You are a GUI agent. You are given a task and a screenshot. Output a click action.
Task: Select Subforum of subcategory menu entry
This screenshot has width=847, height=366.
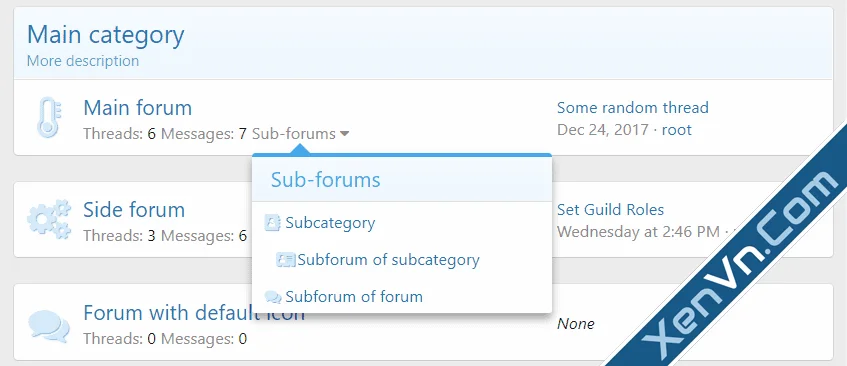click(388, 260)
